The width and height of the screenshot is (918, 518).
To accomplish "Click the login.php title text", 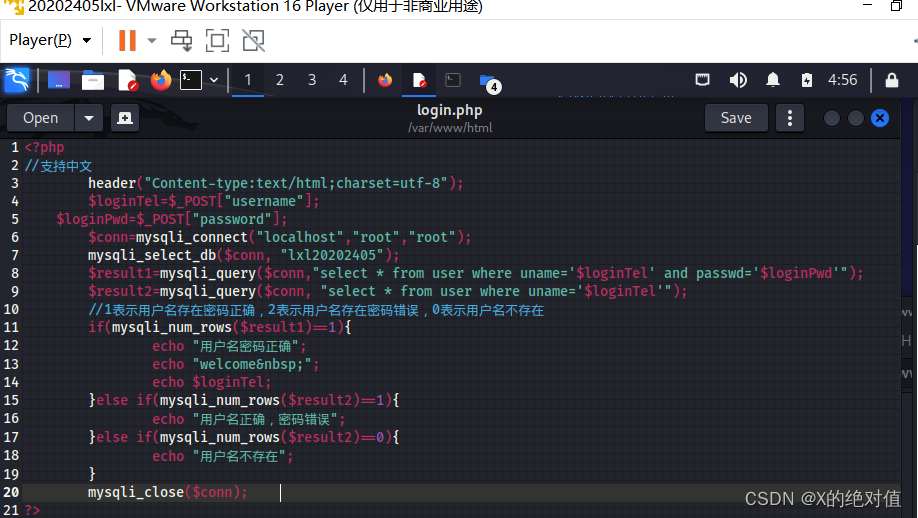I will [450, 110].
